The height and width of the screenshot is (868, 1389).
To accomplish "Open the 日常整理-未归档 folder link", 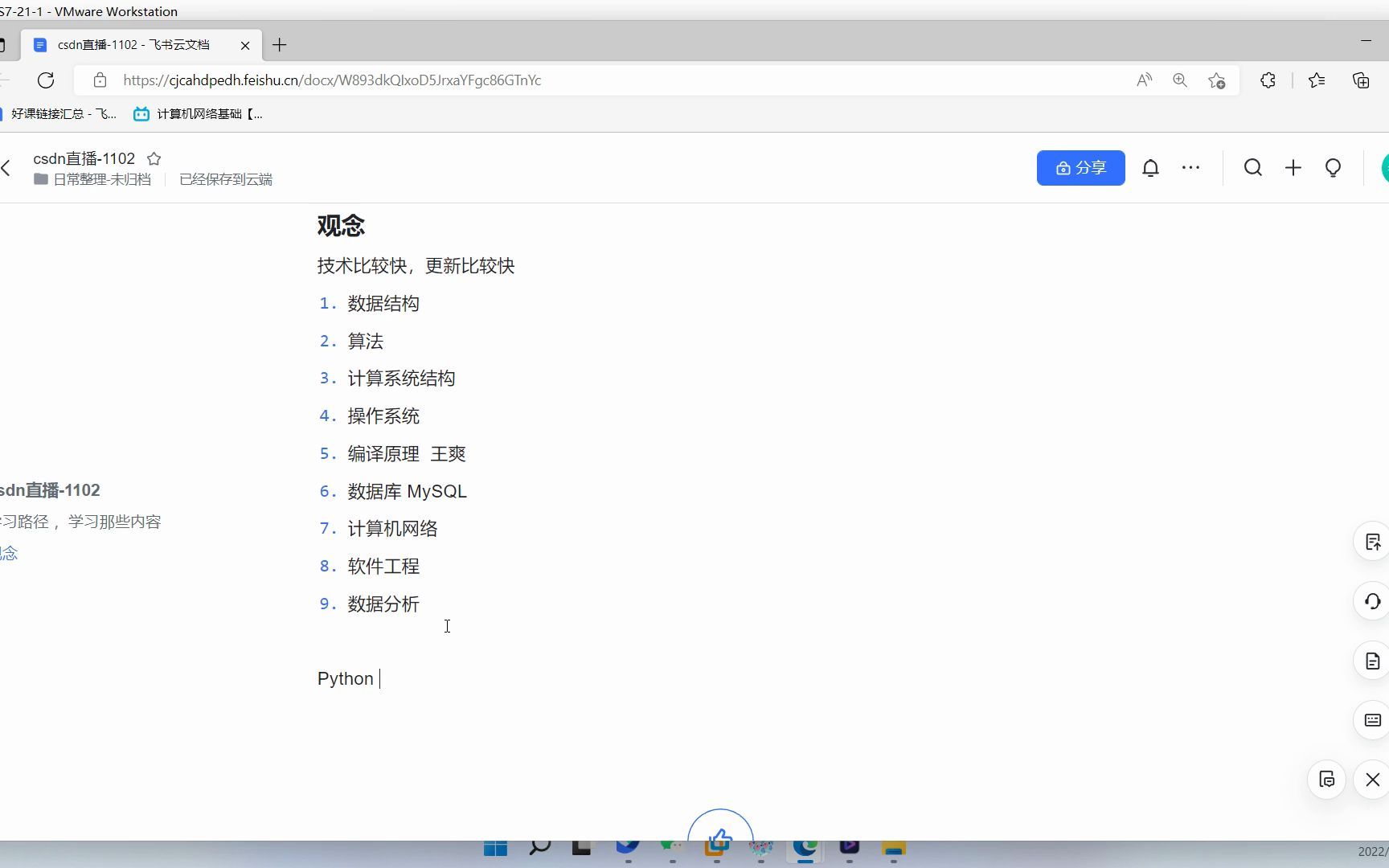I will click(x=92, y=179).
